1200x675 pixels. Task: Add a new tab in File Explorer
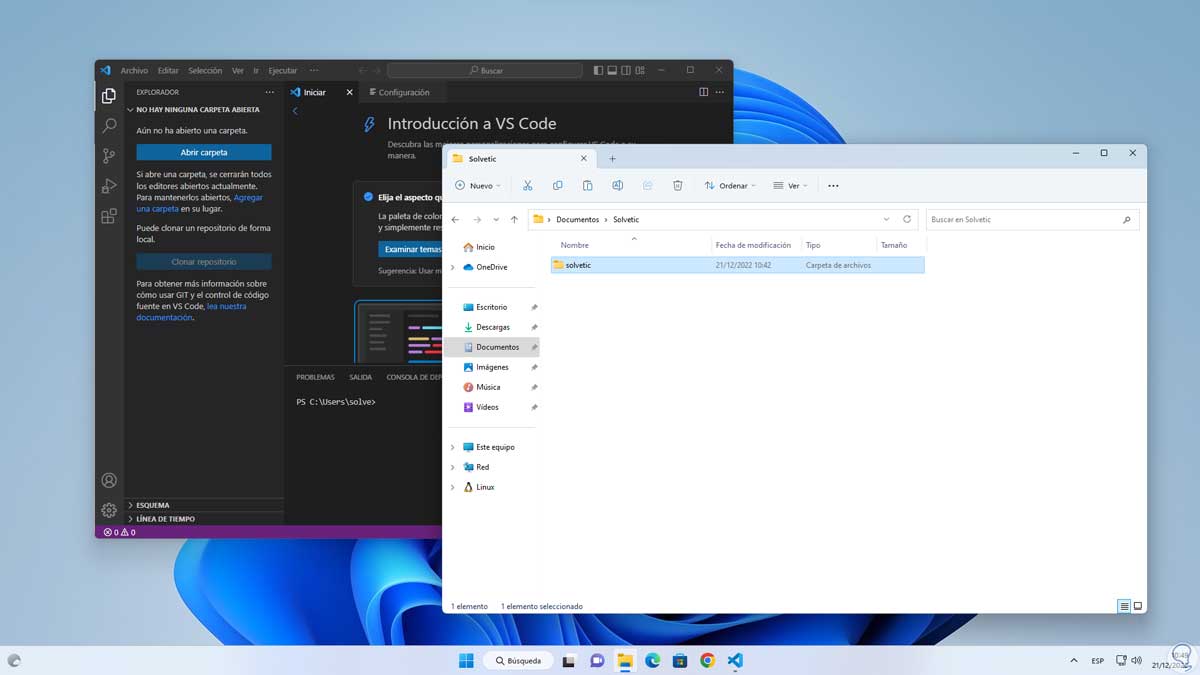pos(613,159)
